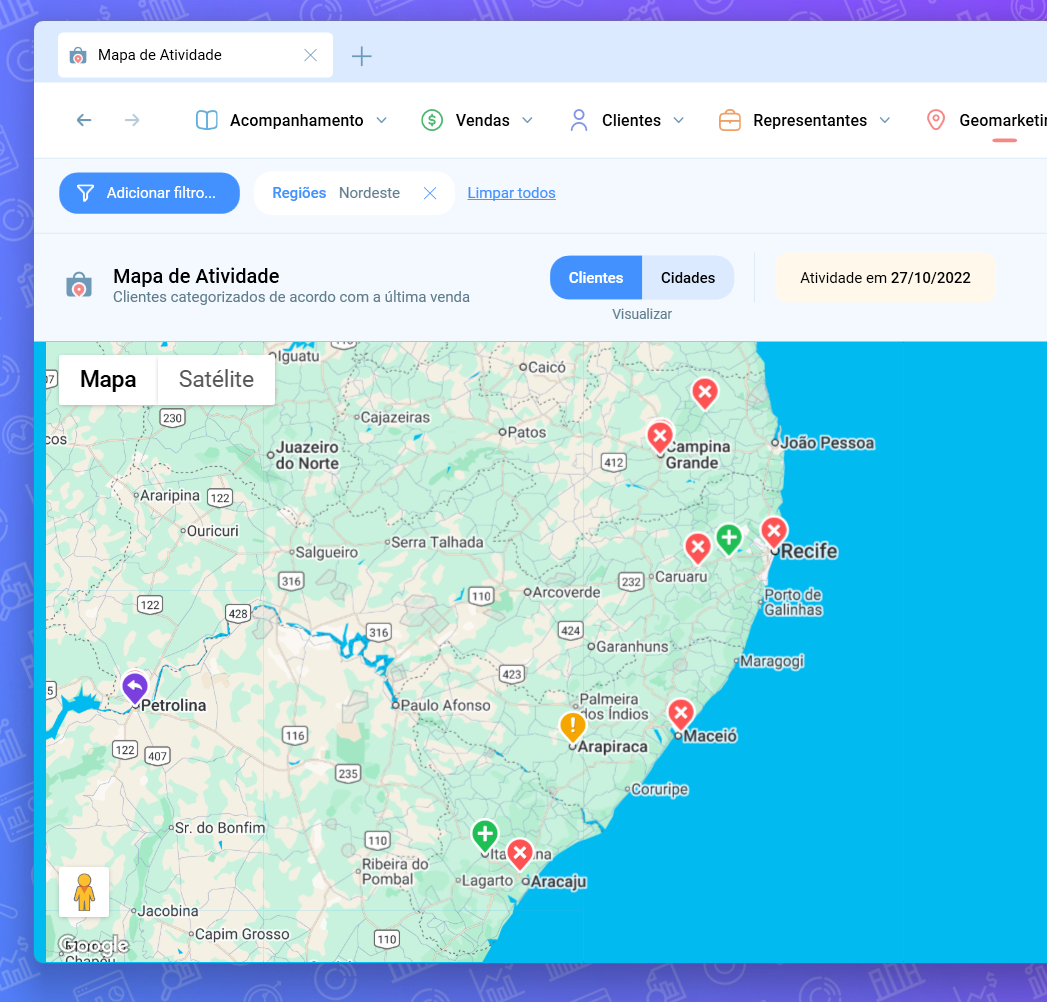The image size is (1047, 1002).
Task: Expand the Representantes dropdown chevron
Action: pos(885,121)
